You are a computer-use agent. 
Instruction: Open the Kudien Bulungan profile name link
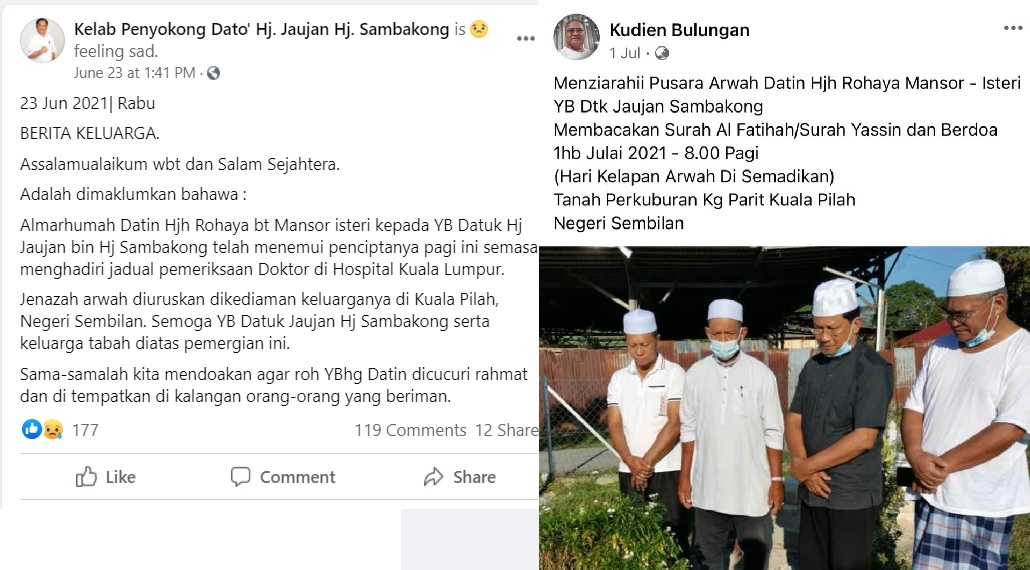point(679,30)
